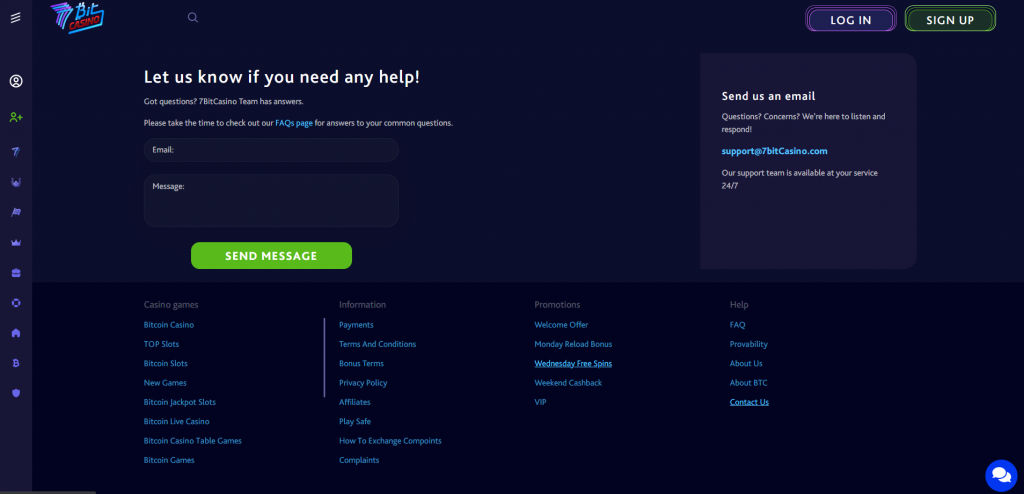Open Bitcoin Games footer link

tap(169, 460)
